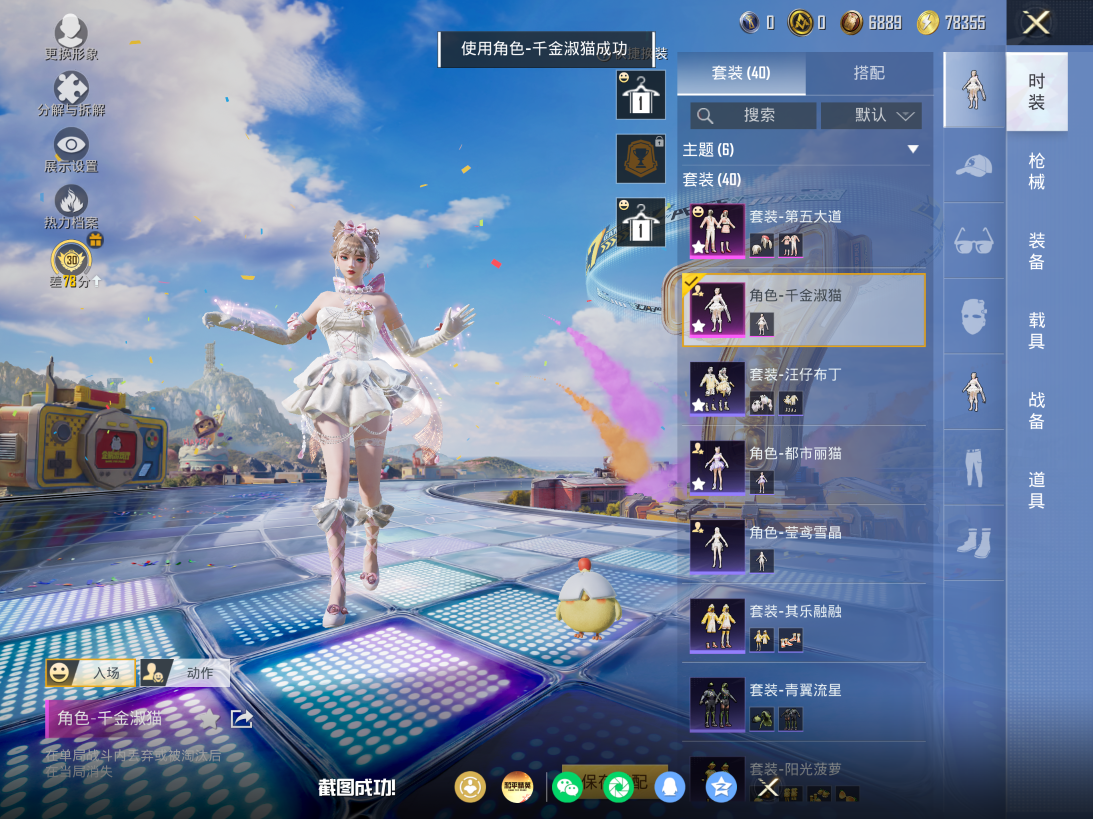Select the locked trophy preset slot

[x=641, y=159]
